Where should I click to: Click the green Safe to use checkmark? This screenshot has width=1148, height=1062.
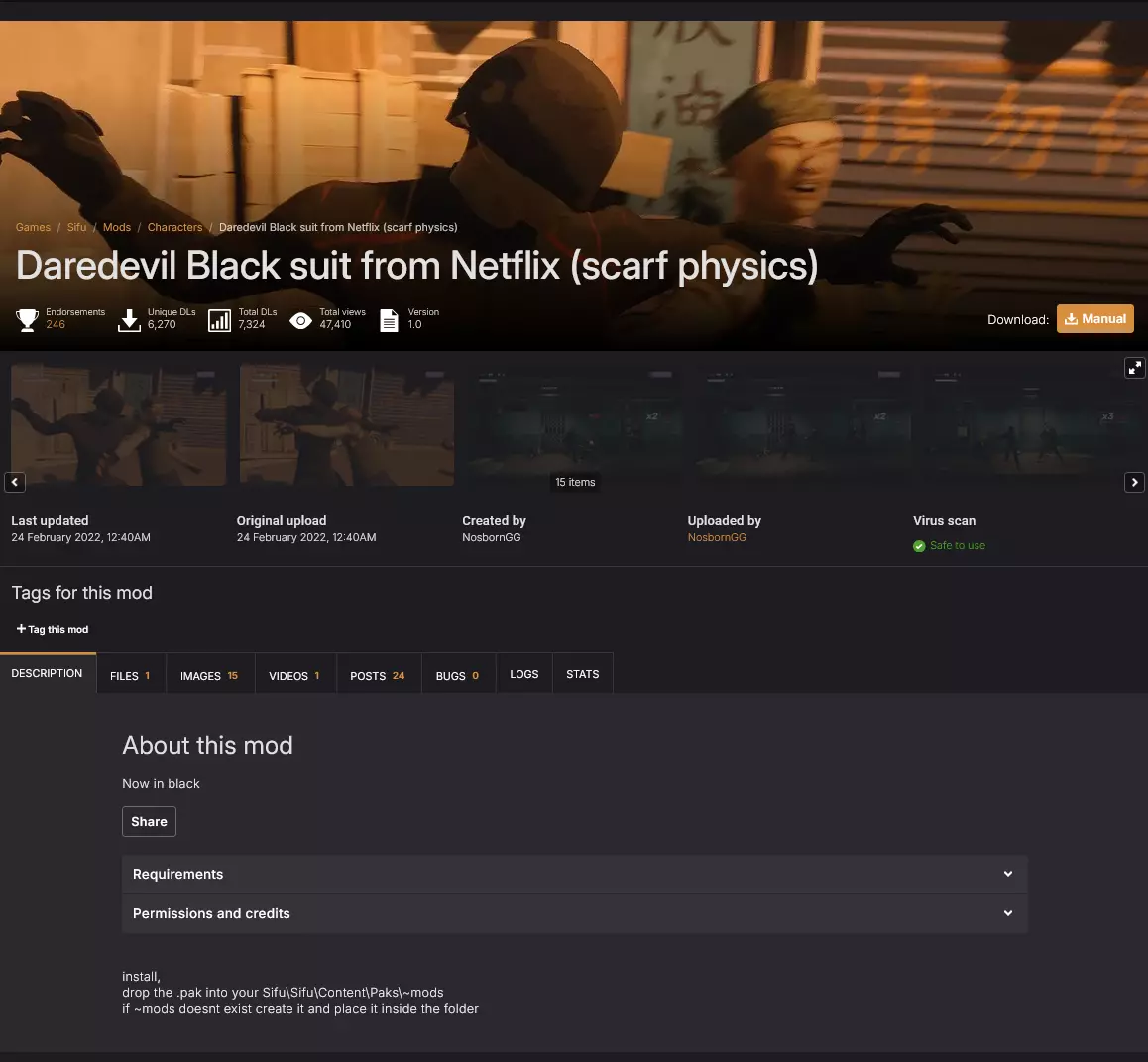[x=919, y=546]
